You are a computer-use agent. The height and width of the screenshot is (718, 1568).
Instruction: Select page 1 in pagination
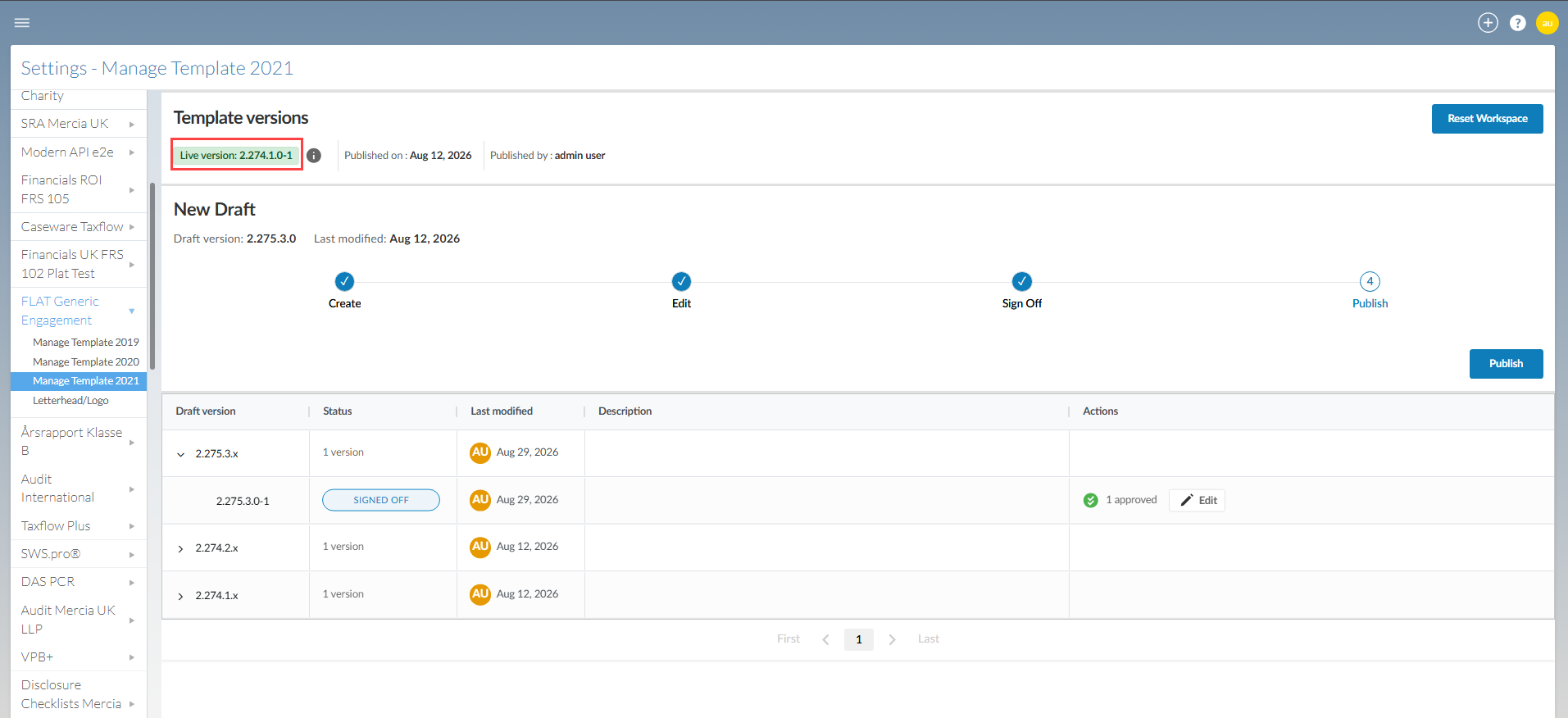click(x=859, y=639)
